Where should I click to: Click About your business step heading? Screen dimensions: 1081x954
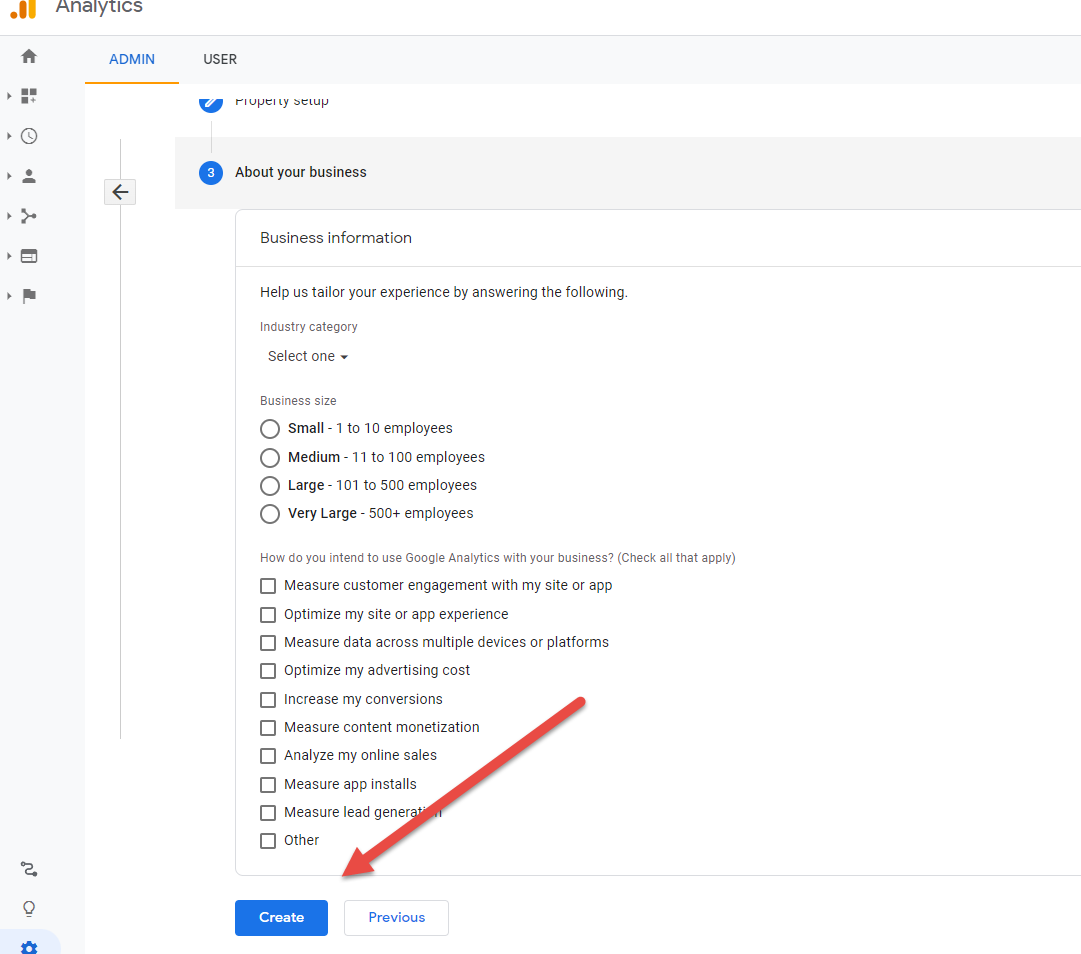tap(301, 172)
